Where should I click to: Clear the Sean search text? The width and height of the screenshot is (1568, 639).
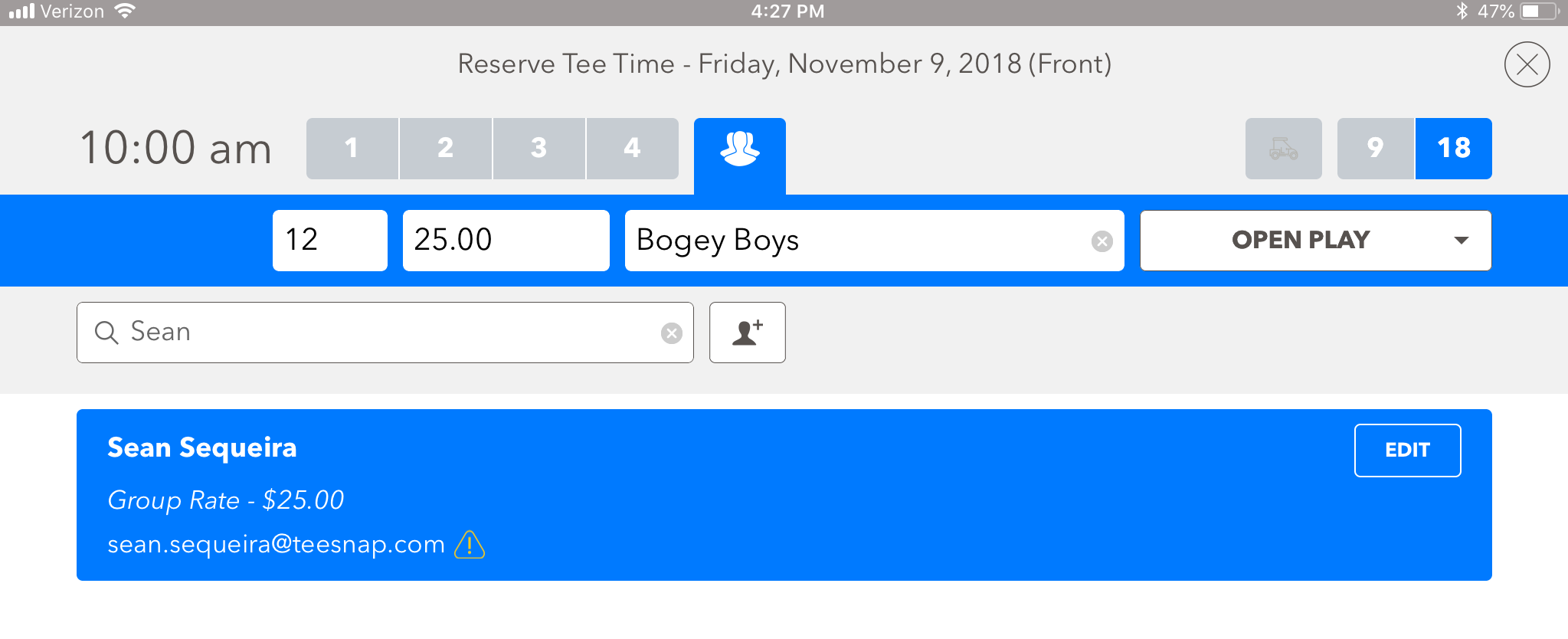click(x=671, y=333)
